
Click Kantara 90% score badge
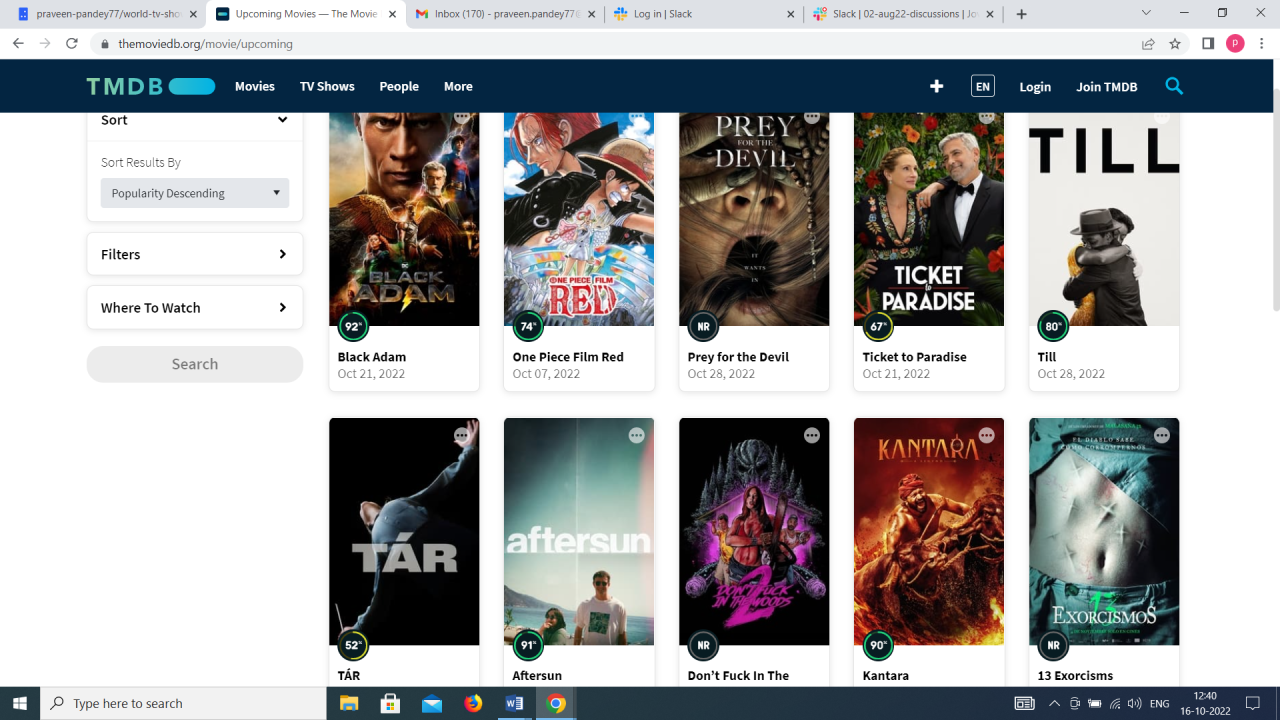point(878,646)
